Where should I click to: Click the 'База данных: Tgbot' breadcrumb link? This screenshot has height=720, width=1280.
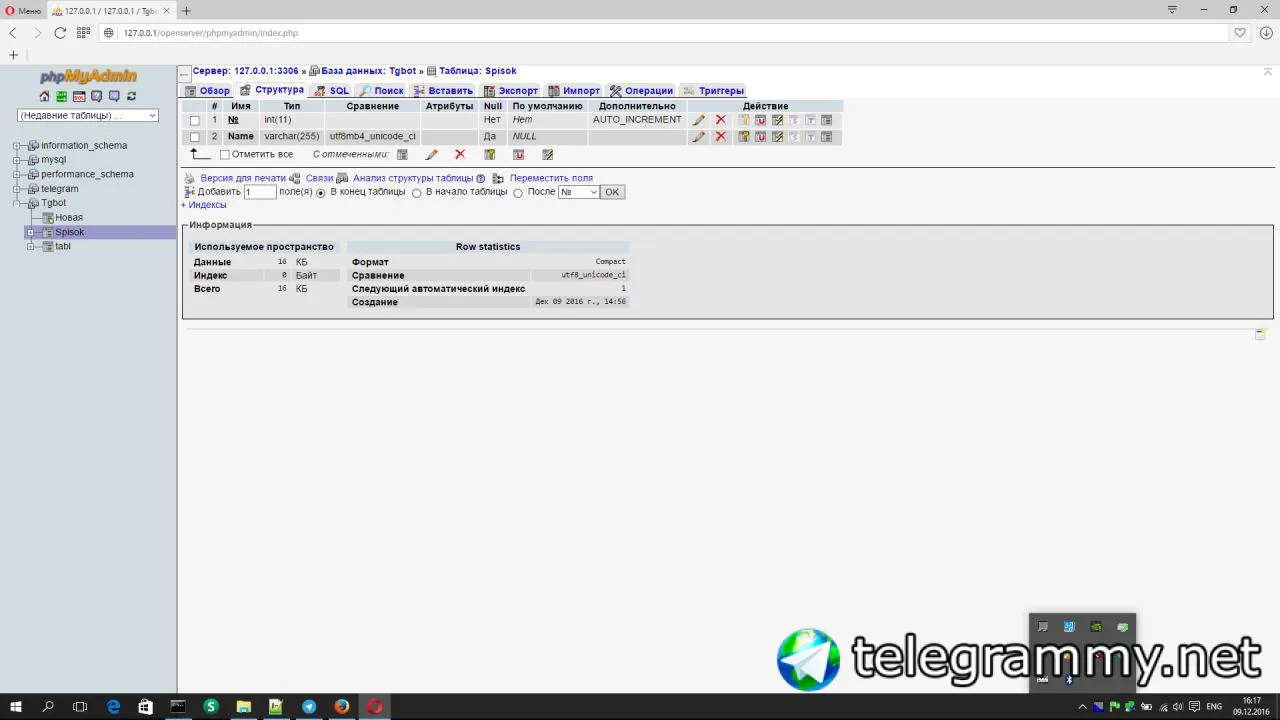point(369,72)
